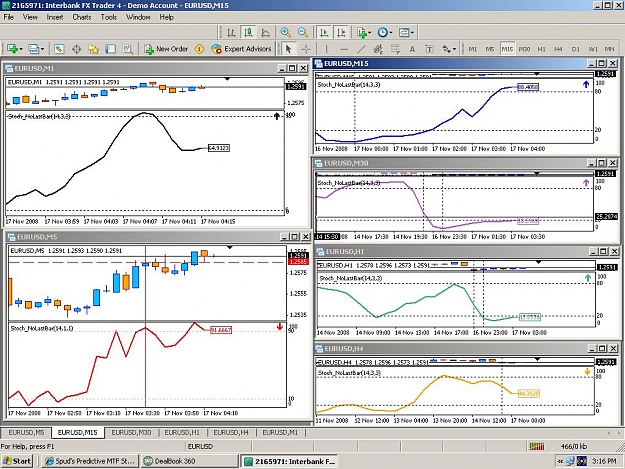The image size is (625, 469).
Task: Select the text tool A
Action: tap(412, 49)
